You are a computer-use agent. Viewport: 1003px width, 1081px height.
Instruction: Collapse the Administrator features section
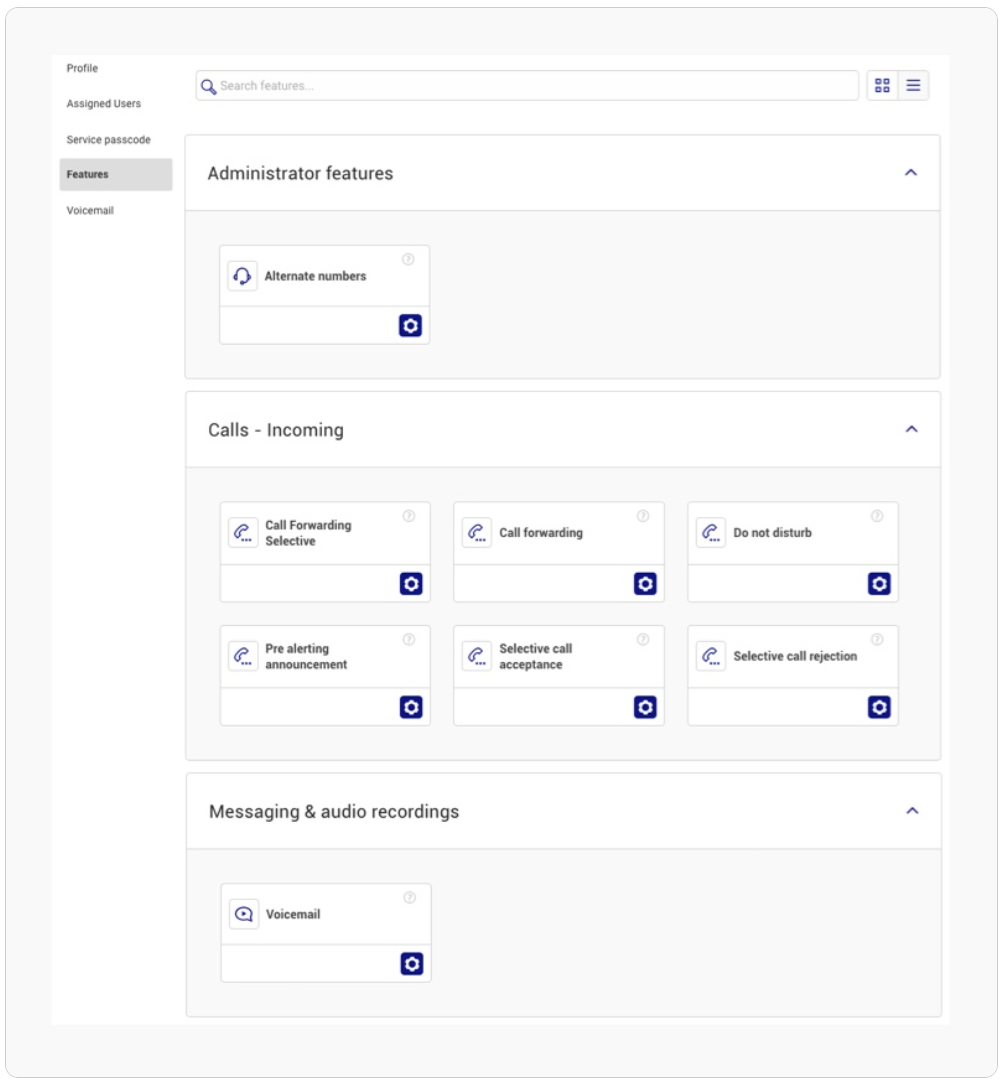911,172
